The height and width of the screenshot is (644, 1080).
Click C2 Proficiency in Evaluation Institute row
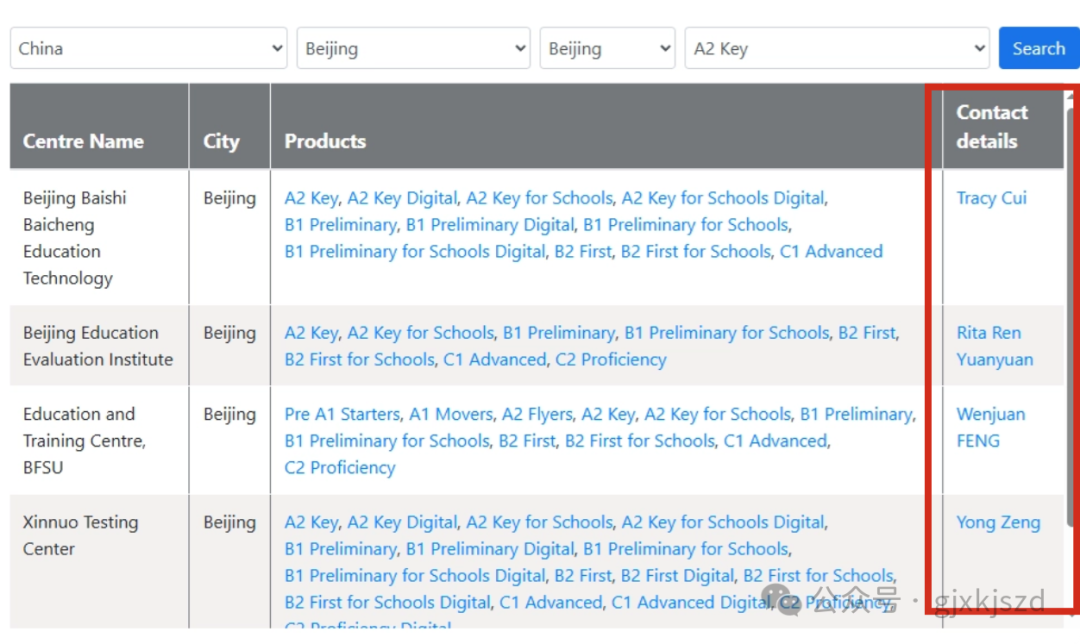pos(611,360)
